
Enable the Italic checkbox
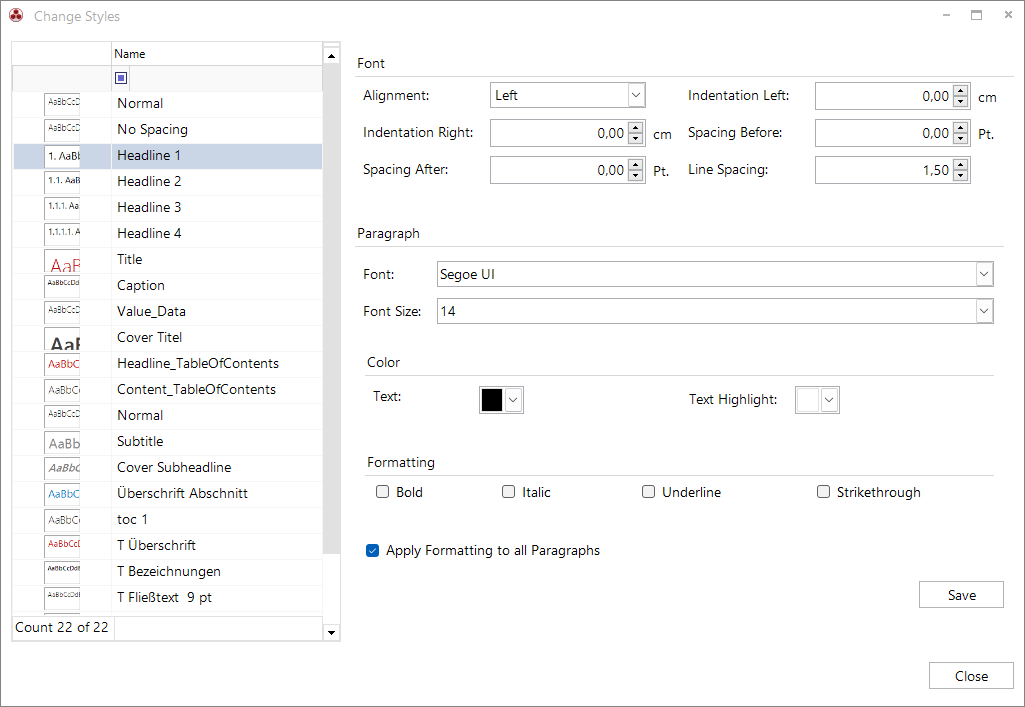point(509,492)
